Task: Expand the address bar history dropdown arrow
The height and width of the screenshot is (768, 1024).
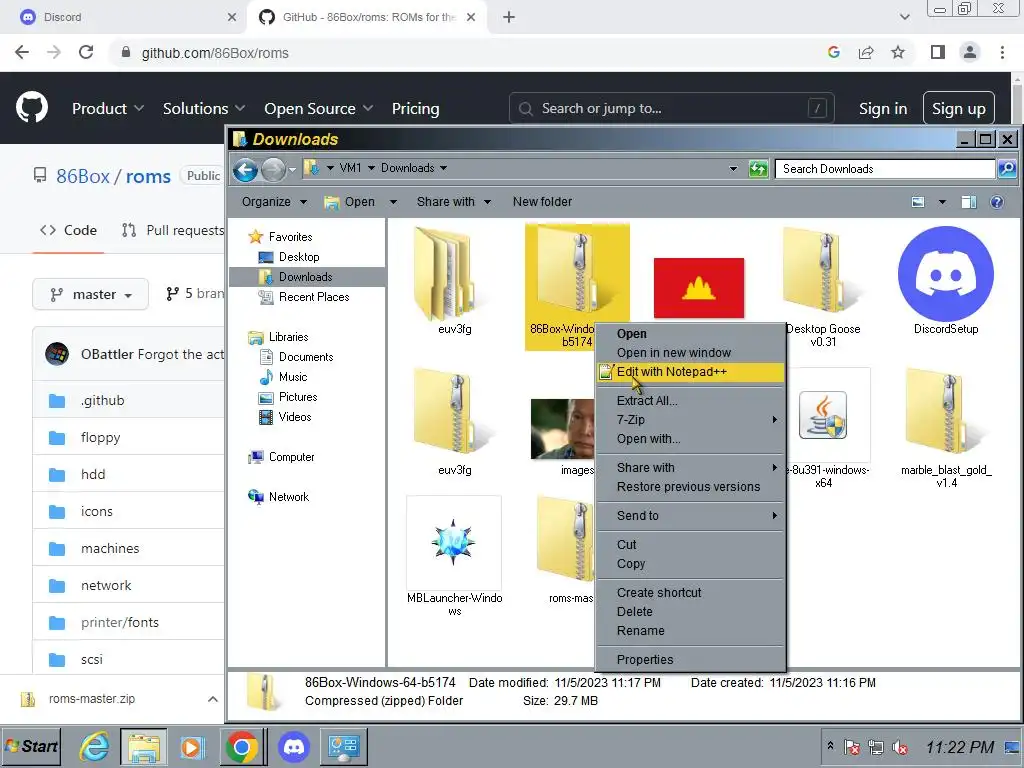Action: tap(733, 169)
